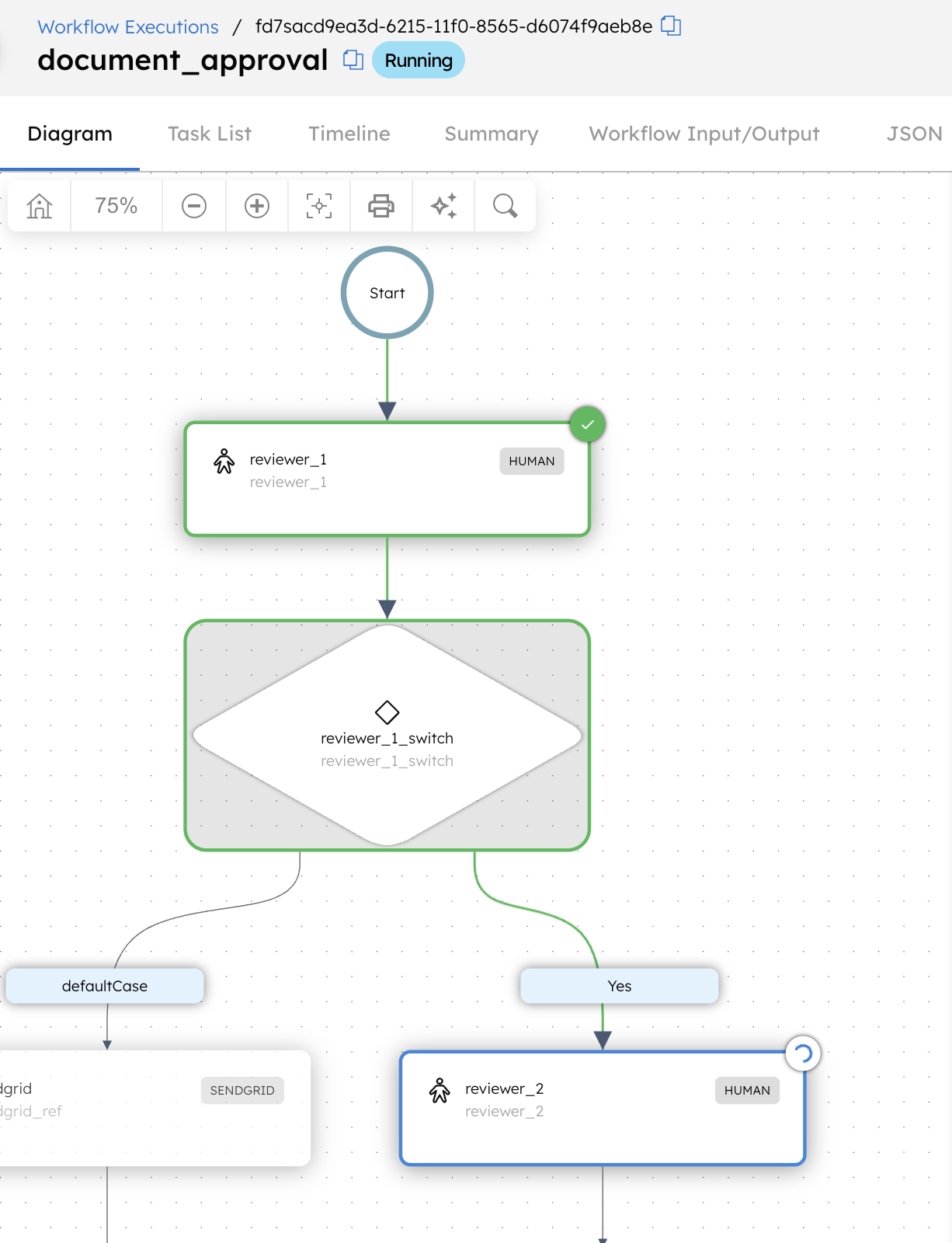Select the reviewer_1 task node

pos(387,479)
